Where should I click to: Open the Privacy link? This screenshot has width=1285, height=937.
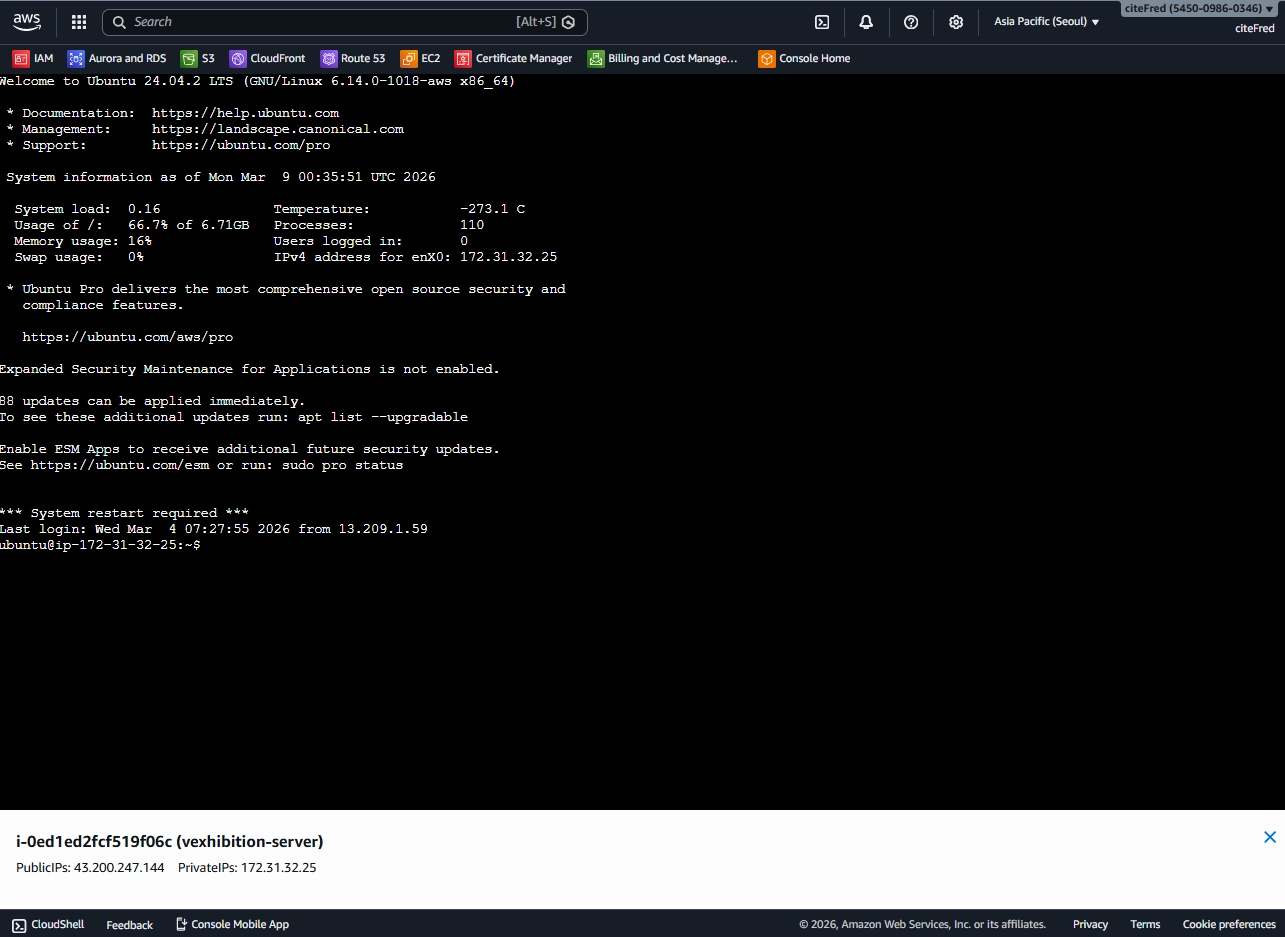1090,925
